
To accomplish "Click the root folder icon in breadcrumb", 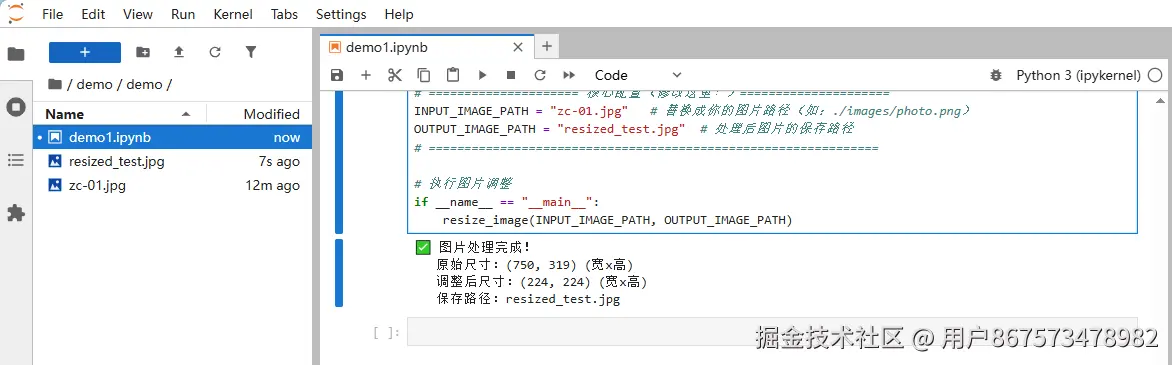I will click(x=55, y=84).
